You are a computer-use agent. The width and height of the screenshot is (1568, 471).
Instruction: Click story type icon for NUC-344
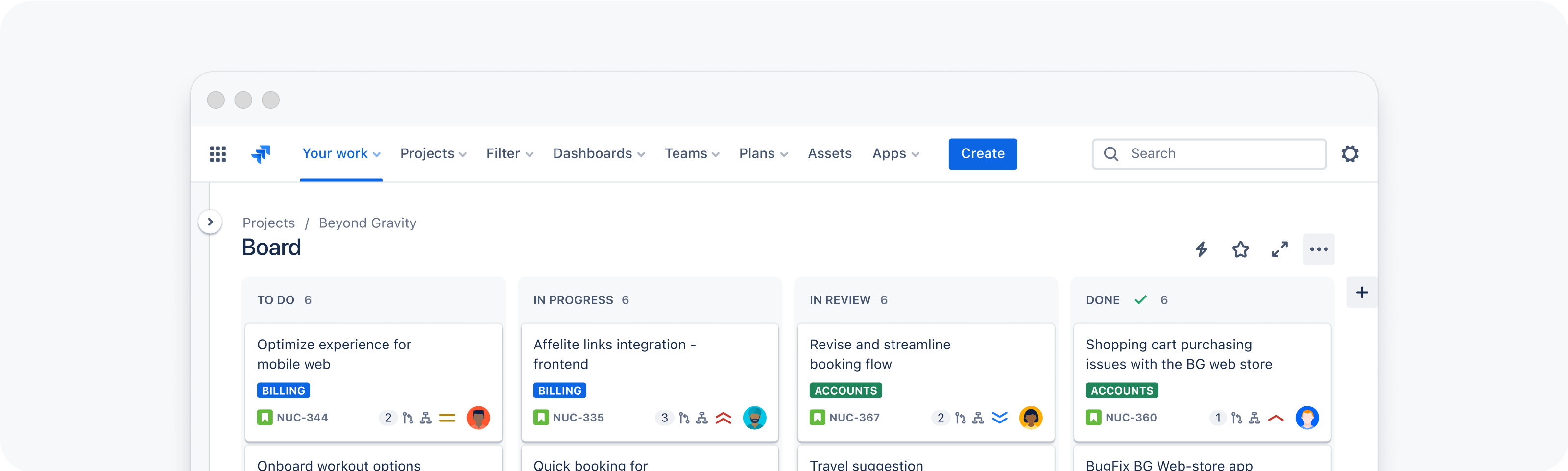(265, 418)
